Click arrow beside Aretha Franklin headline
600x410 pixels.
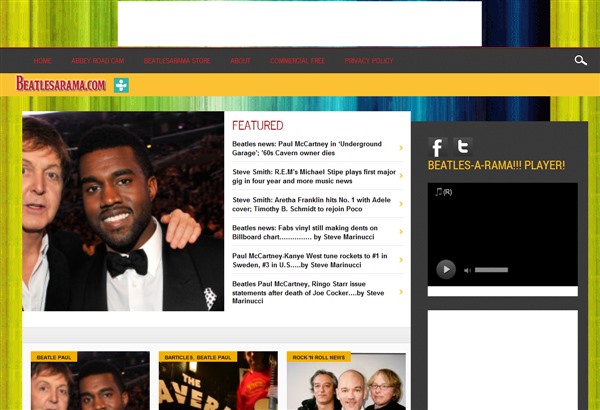pyautogui.click(x=401, y=204)
